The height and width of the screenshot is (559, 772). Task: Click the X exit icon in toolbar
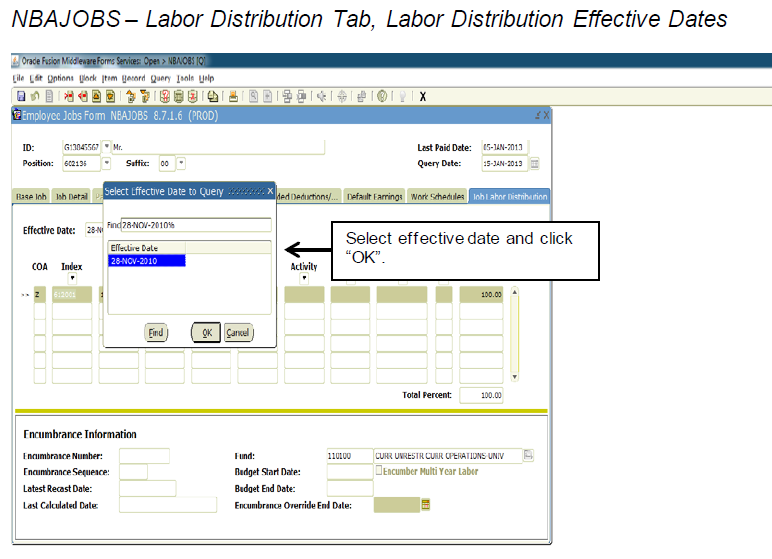click(x=423, y=96)
